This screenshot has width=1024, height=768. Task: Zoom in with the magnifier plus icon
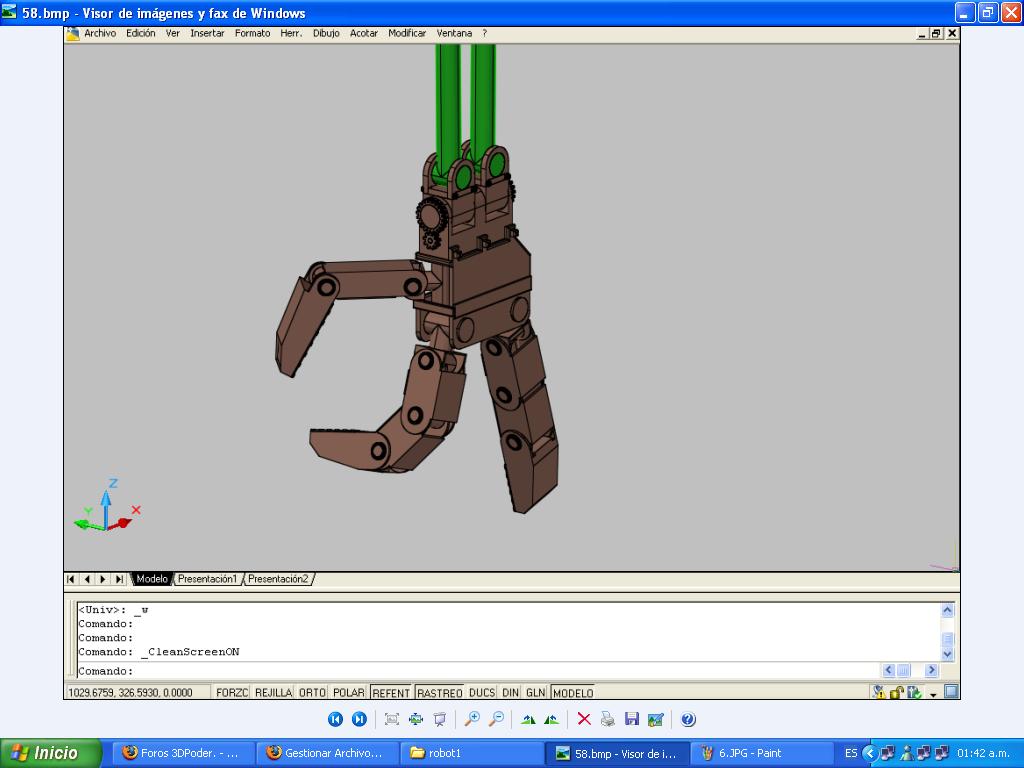click(x=472, y=719)
